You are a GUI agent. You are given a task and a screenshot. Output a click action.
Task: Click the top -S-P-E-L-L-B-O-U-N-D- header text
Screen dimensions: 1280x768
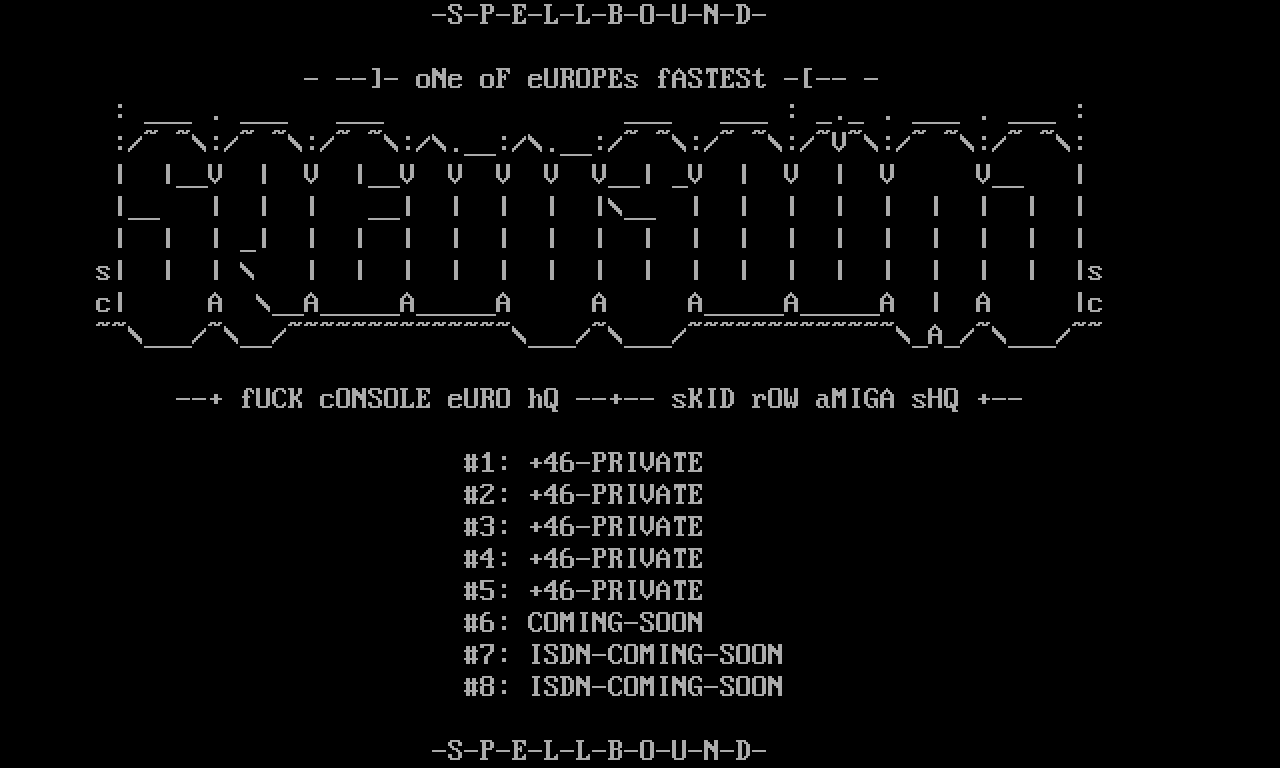(x=599, y=15)
